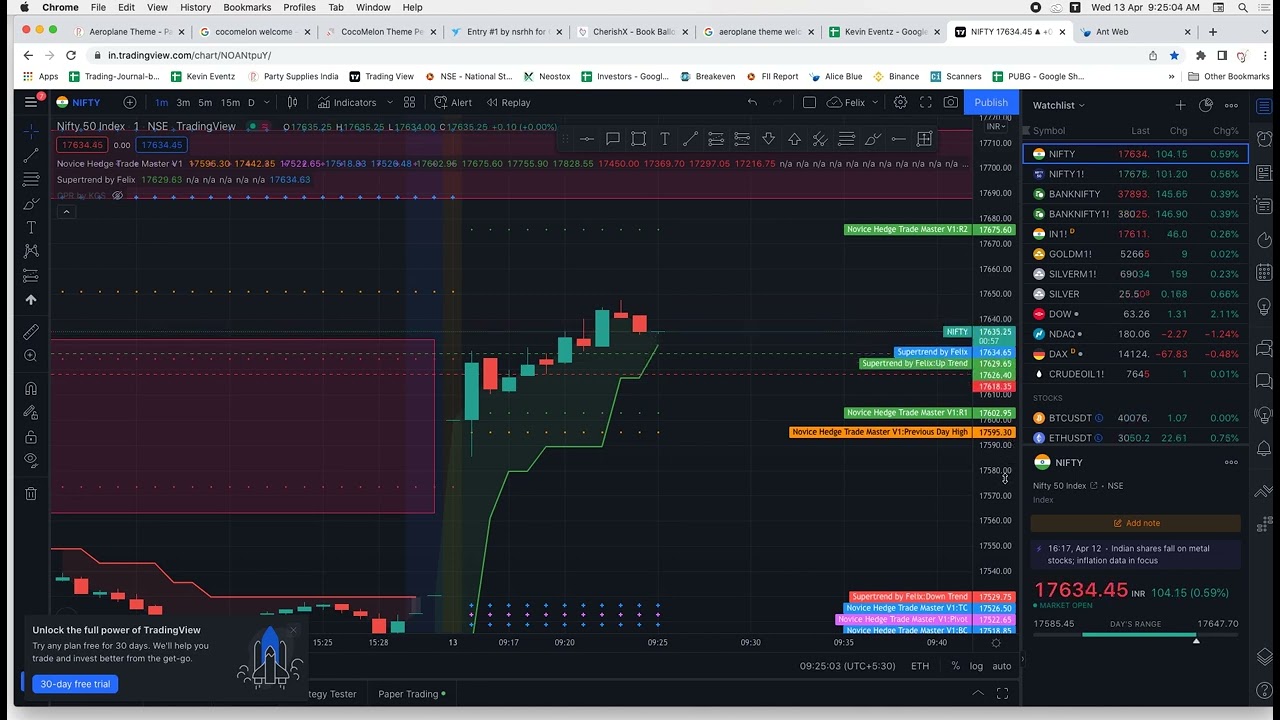This screenshot has width=1280, height=720.
Task: Collapse the bottom panel chevron
Action: pyautogui.click(x=978, y=694)
